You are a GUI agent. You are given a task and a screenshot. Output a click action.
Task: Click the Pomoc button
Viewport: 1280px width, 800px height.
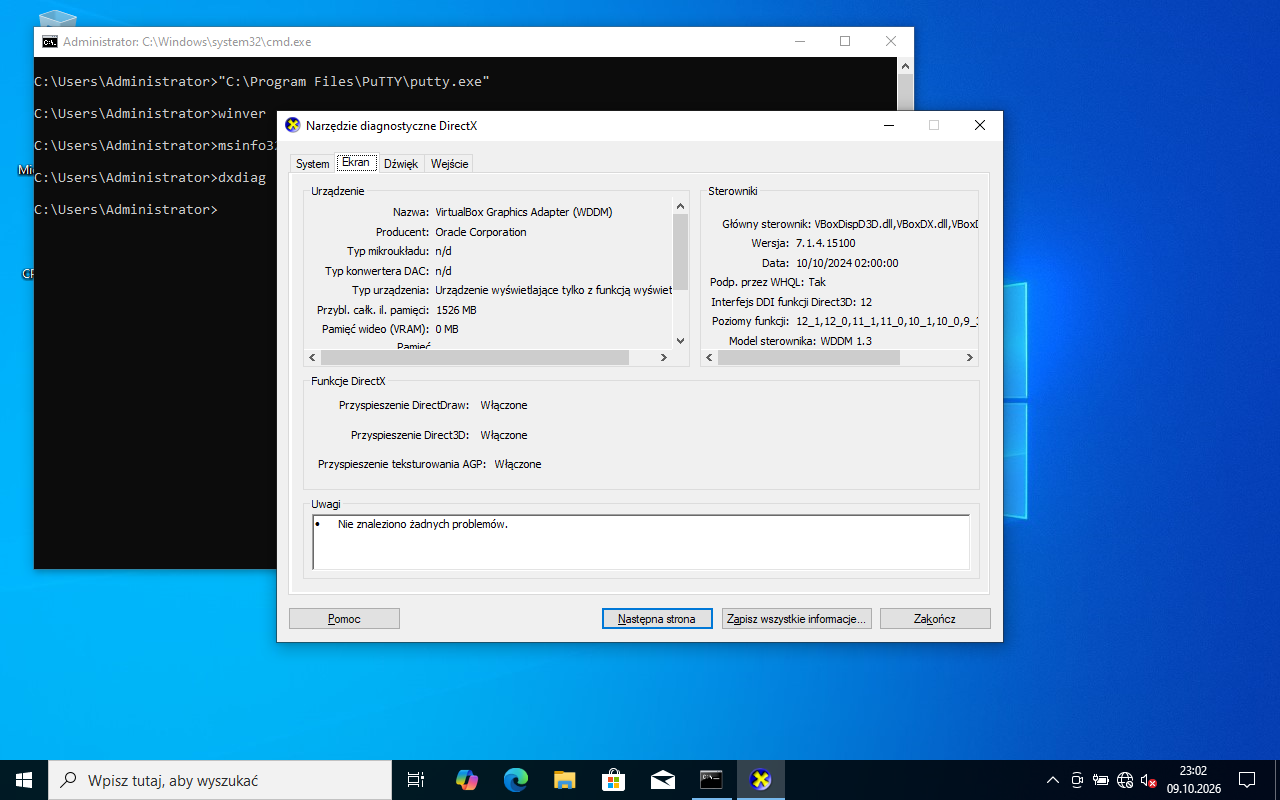tap(344, 619)
